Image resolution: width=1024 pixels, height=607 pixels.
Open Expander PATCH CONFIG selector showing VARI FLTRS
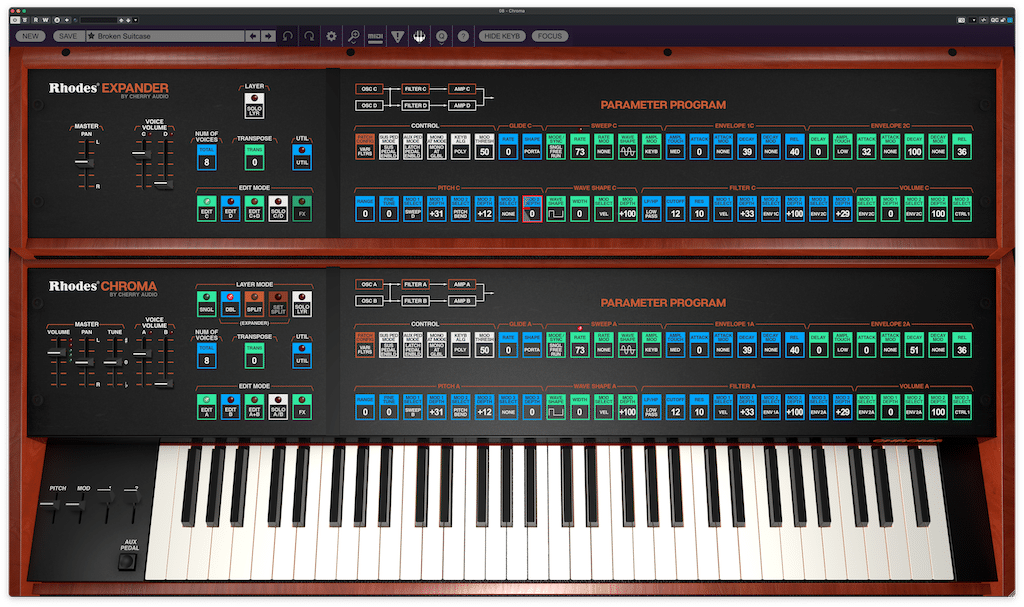(365, 147)
